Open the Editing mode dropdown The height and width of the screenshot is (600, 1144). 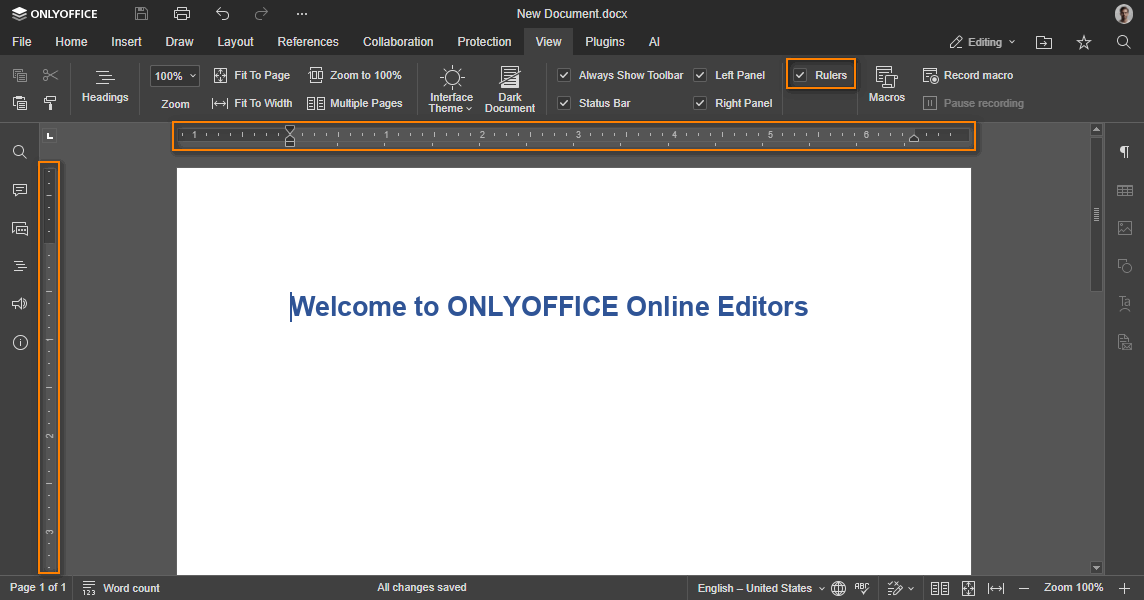(982, 42)
